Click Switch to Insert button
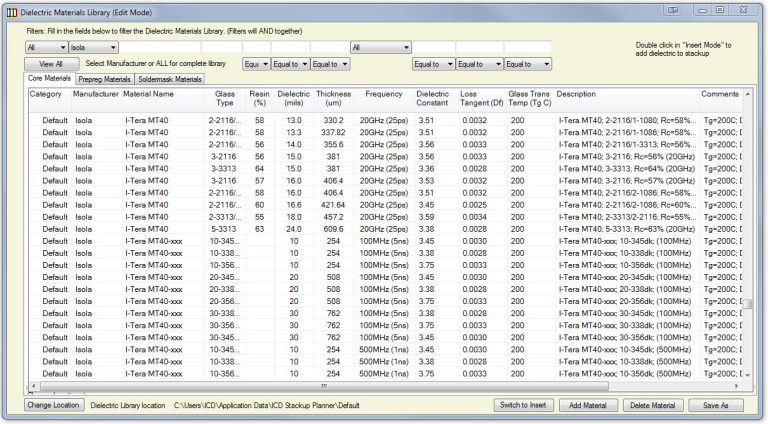768x424 pixels. pyautogui.click(x=523, y=405)
